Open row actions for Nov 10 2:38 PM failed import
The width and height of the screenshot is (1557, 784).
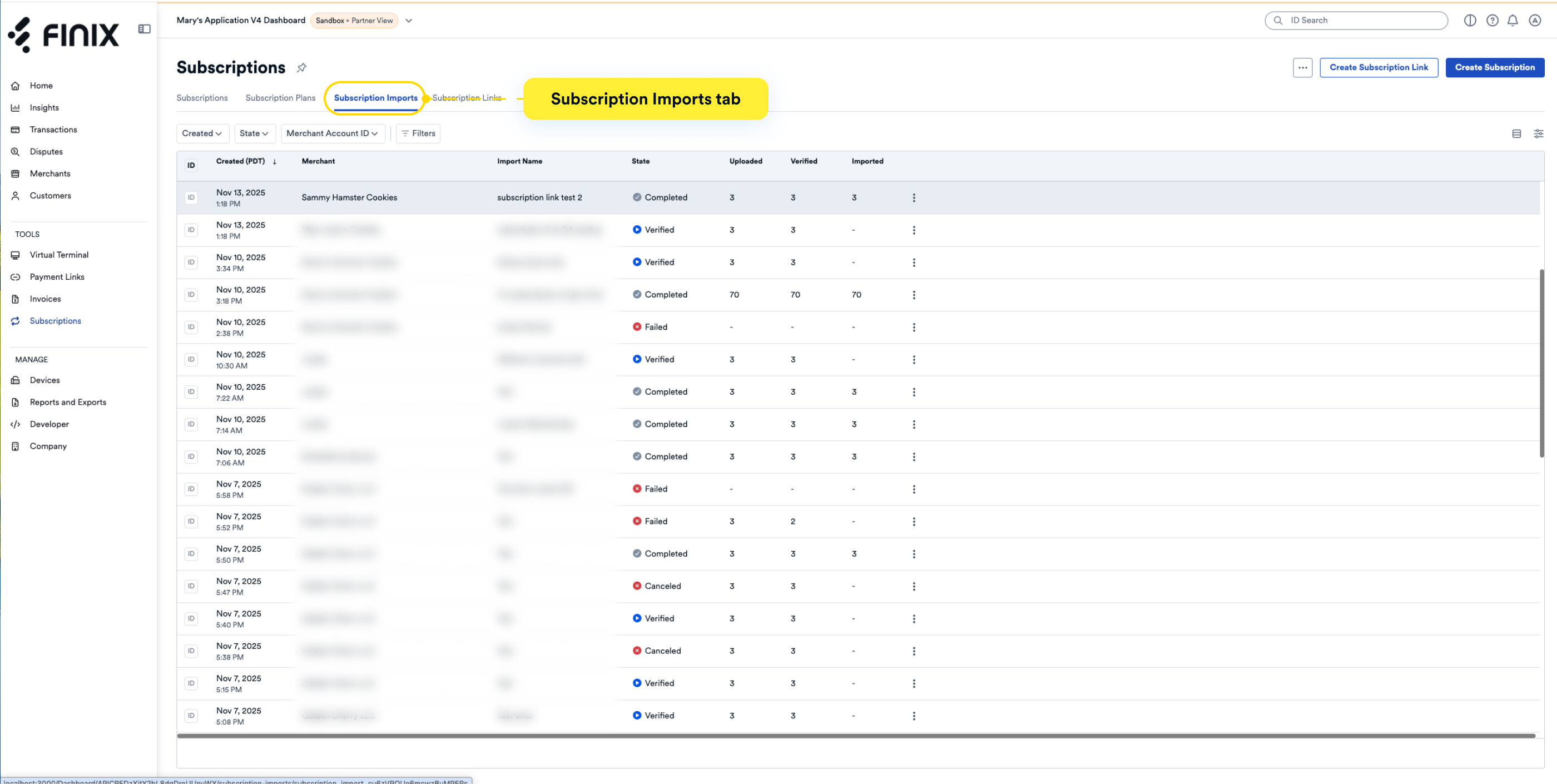point(914,327)
